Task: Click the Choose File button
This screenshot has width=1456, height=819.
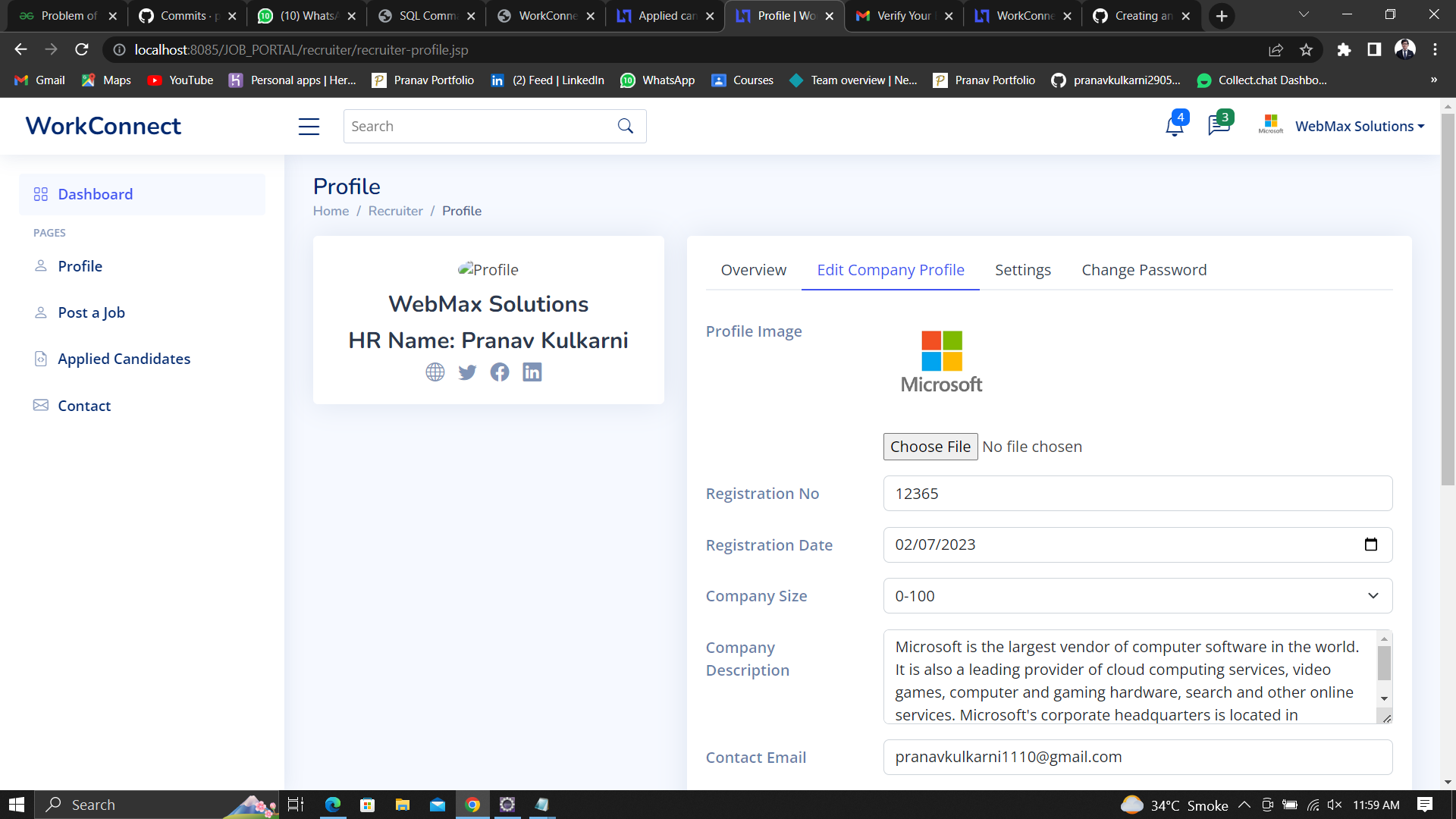Action: click(x=930, y=447)
